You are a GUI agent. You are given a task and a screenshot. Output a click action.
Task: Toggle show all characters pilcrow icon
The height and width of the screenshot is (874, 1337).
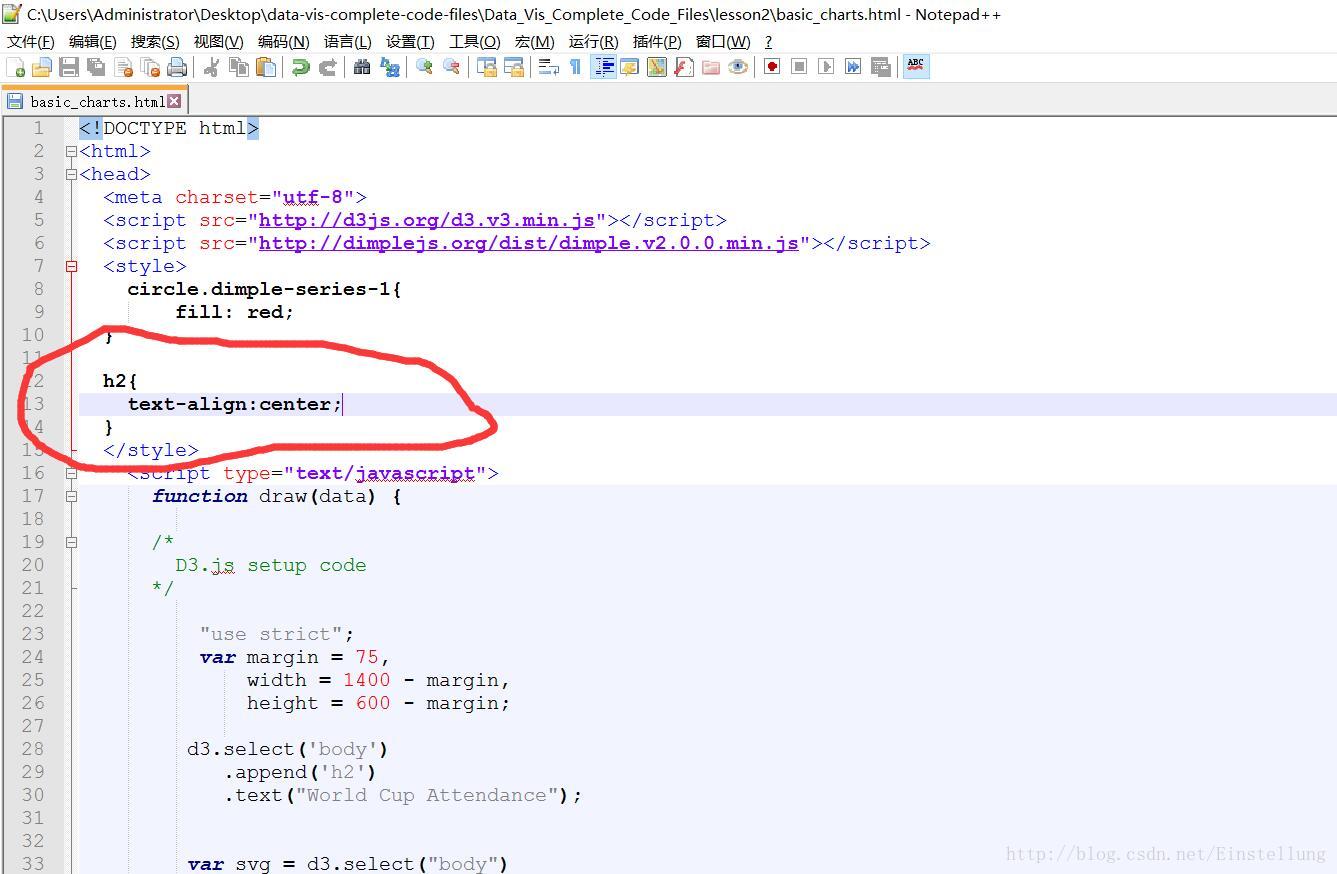tap(575, 67)
